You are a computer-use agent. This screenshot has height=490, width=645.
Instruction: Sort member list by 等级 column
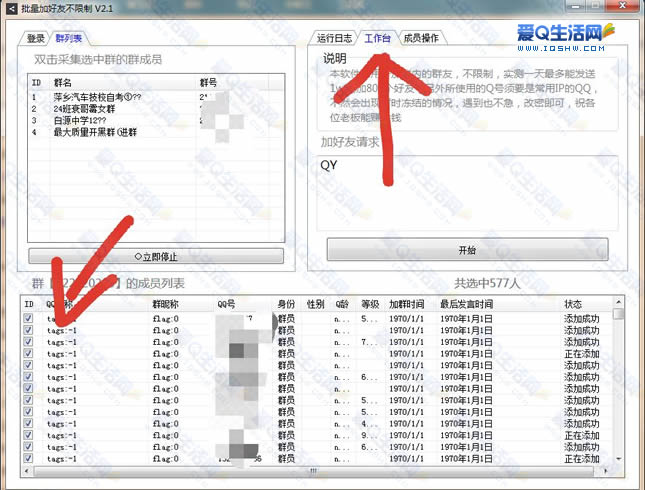(x=372, y=304)
